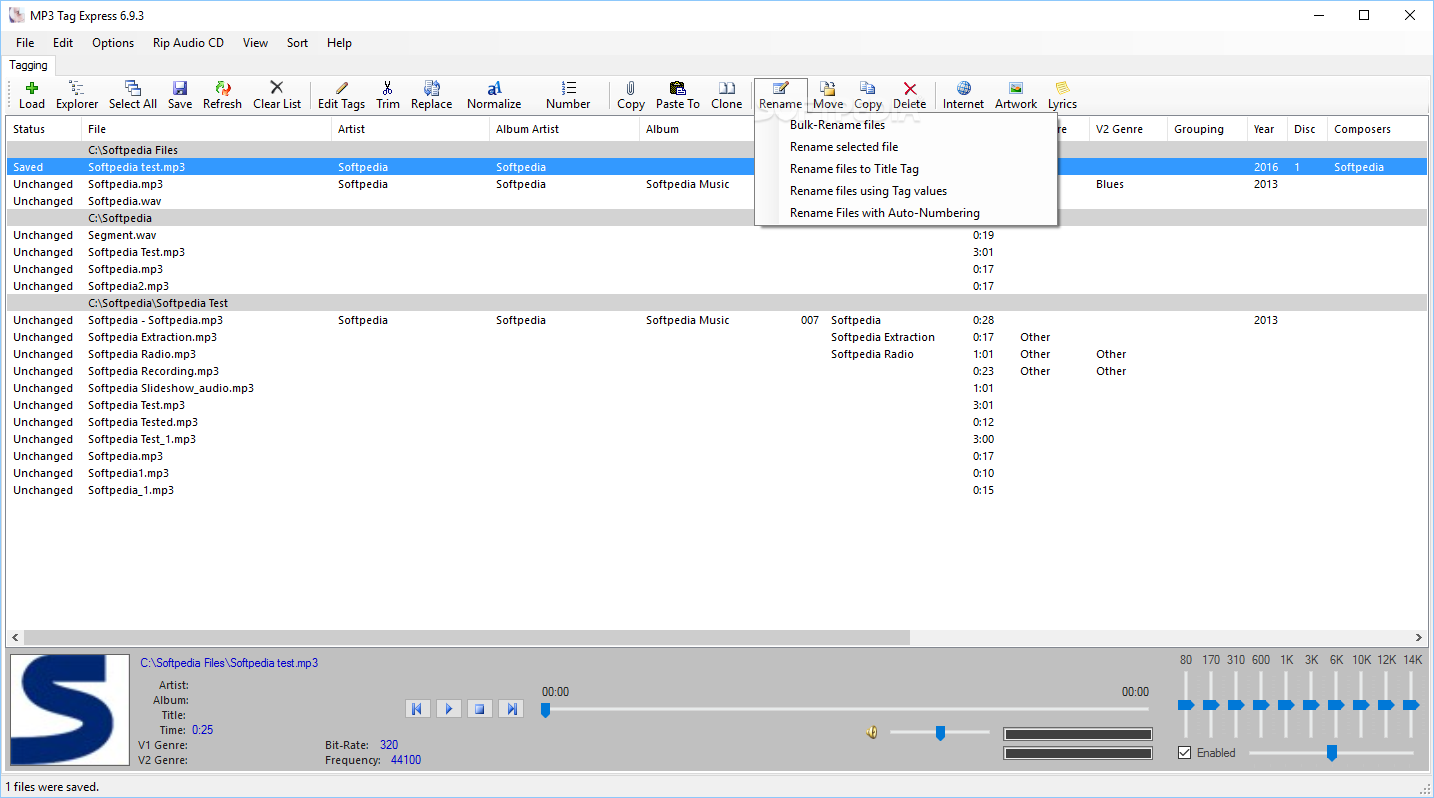Open the Help menu
Image resolution: width=1434 pixels, height=798 pixels.
[339, 43]
